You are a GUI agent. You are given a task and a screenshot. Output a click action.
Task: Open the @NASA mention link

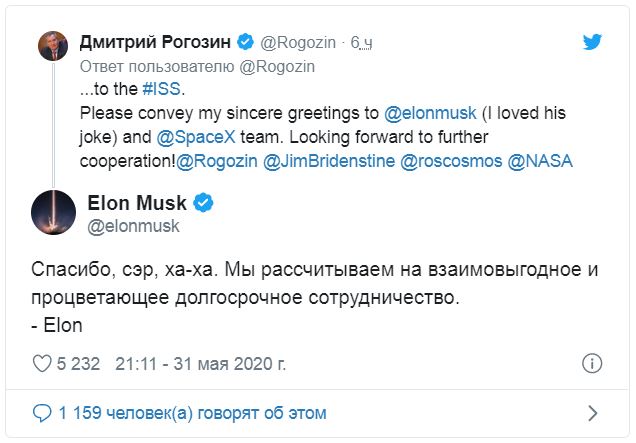[x=540, y=161]
